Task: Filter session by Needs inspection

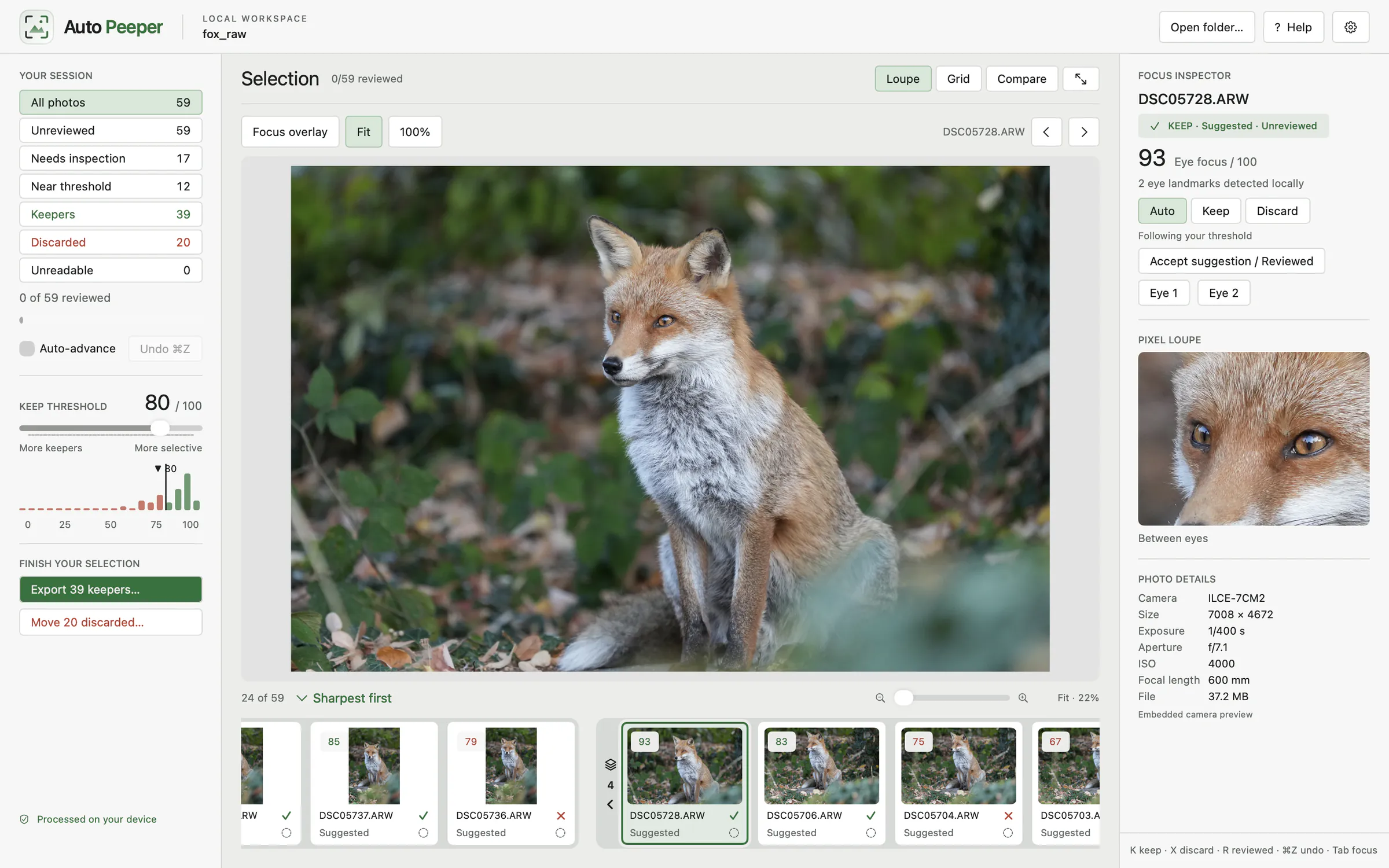Action: click(x=111, y=158)
